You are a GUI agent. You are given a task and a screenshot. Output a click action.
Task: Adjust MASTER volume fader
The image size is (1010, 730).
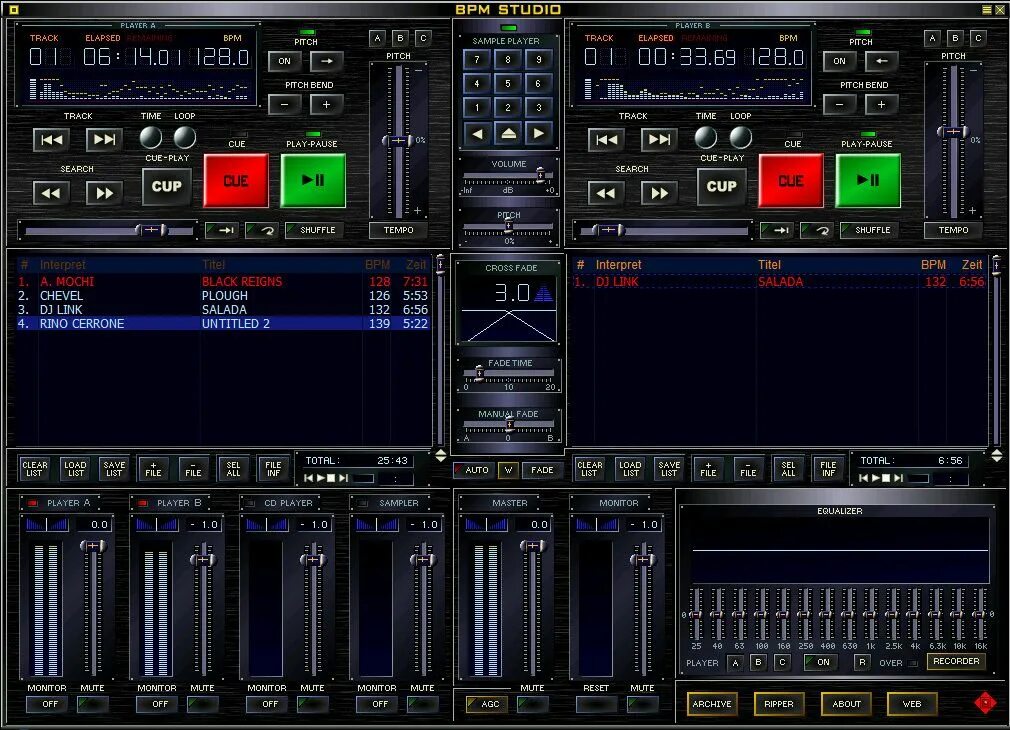point(533,546)
